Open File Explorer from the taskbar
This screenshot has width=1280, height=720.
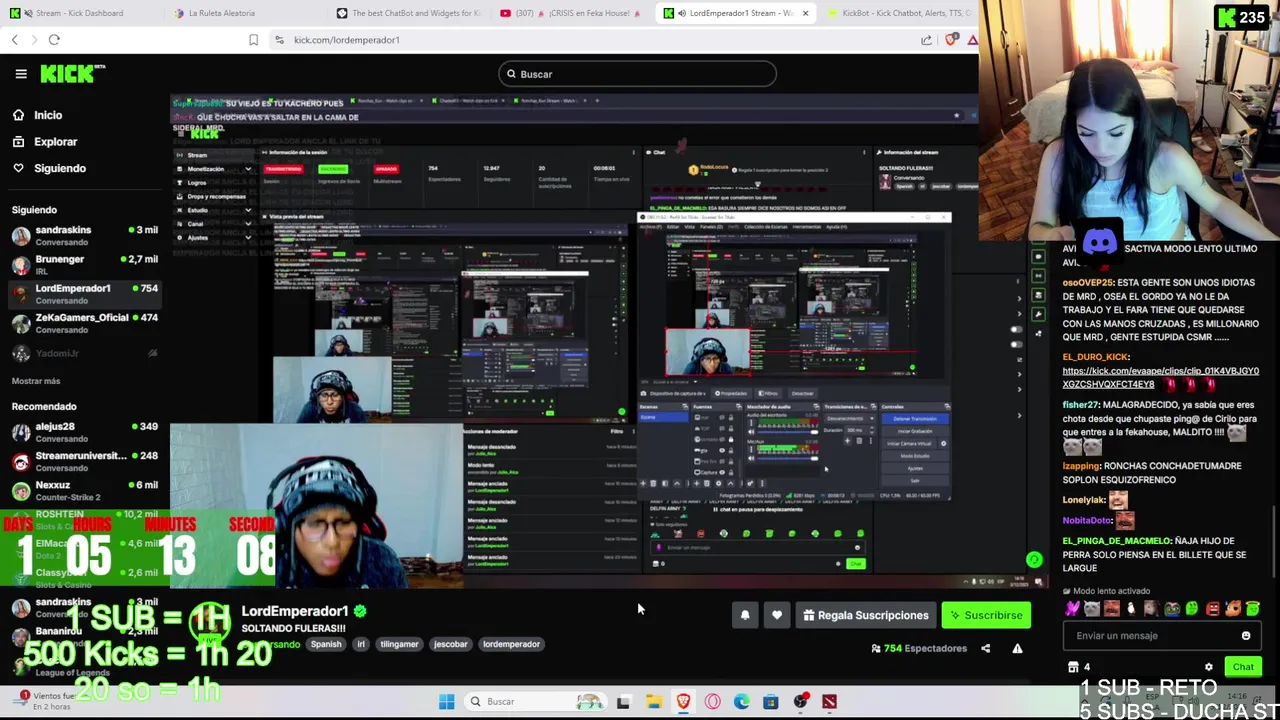(653, 702)
